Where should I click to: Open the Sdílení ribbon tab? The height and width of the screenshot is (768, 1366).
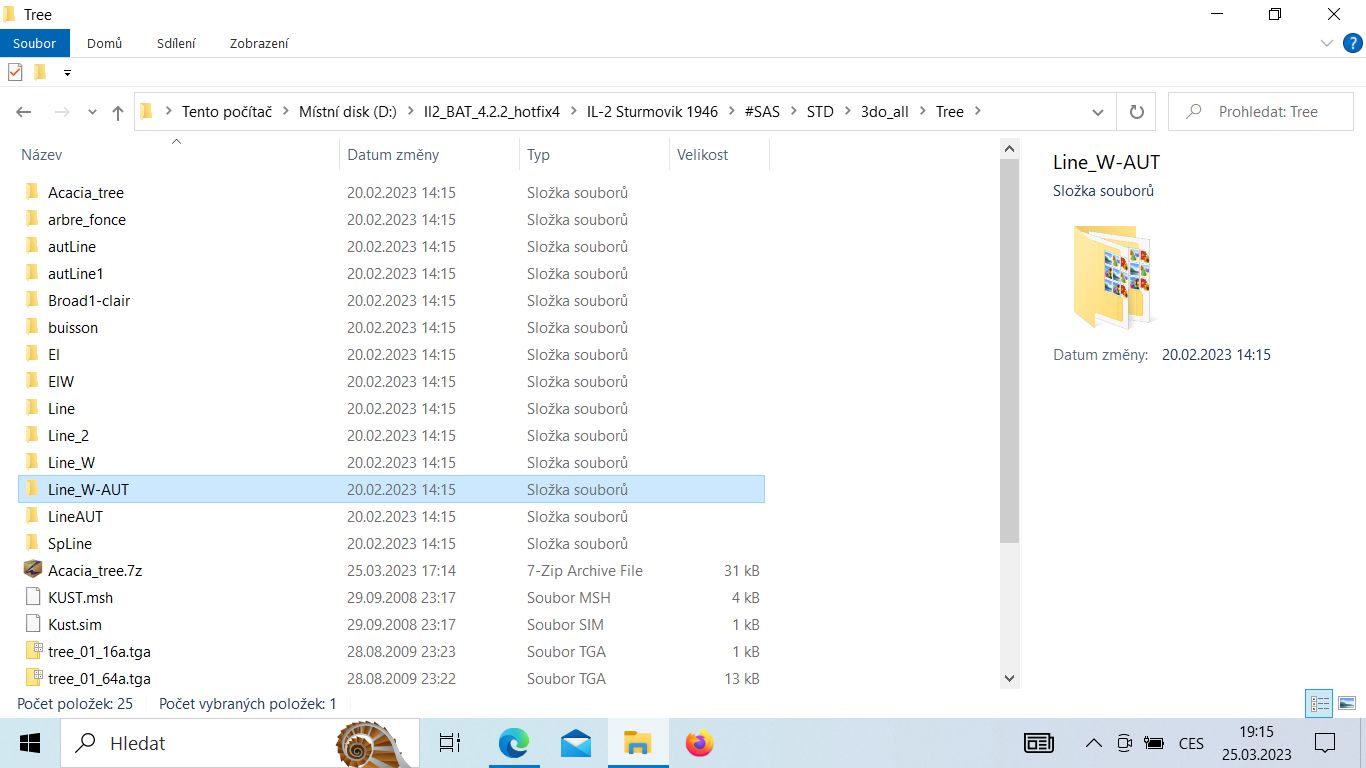(x=176, y=43)
